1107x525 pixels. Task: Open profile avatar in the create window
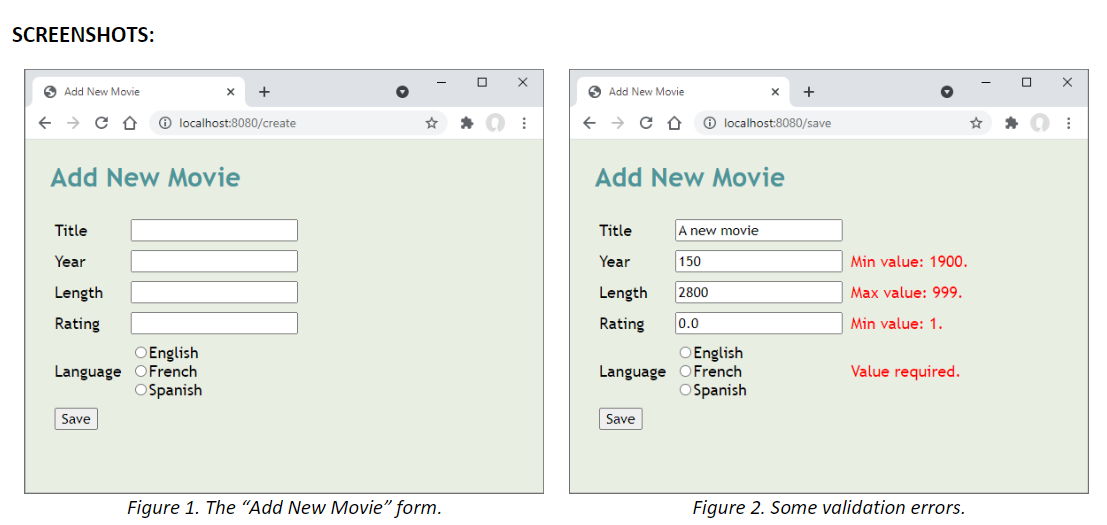(496, 123)
